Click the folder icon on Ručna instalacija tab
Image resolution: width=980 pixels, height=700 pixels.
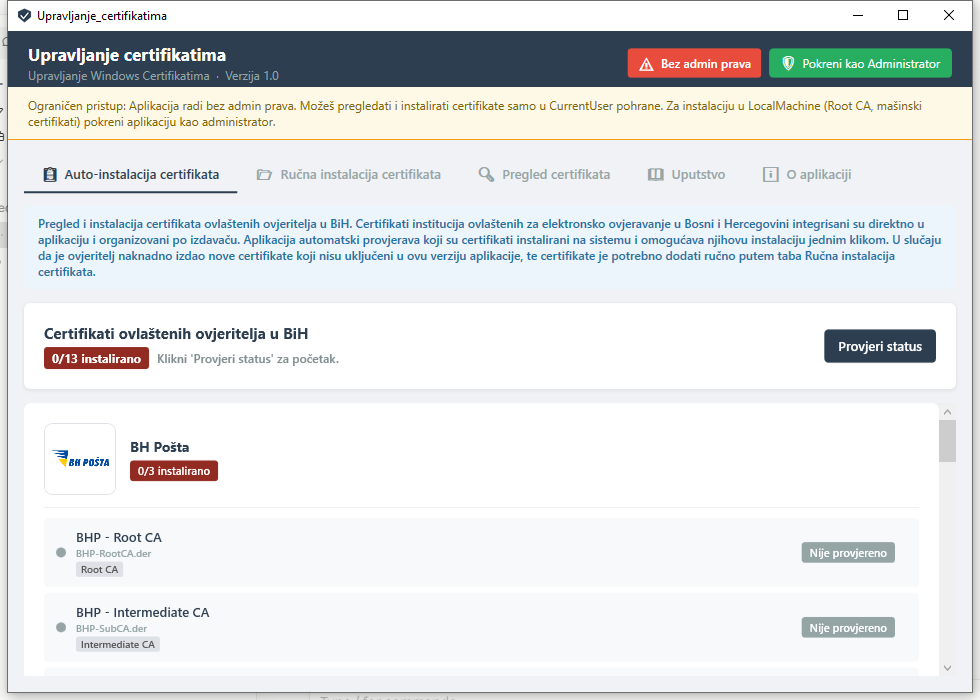[x=264, y=175]
